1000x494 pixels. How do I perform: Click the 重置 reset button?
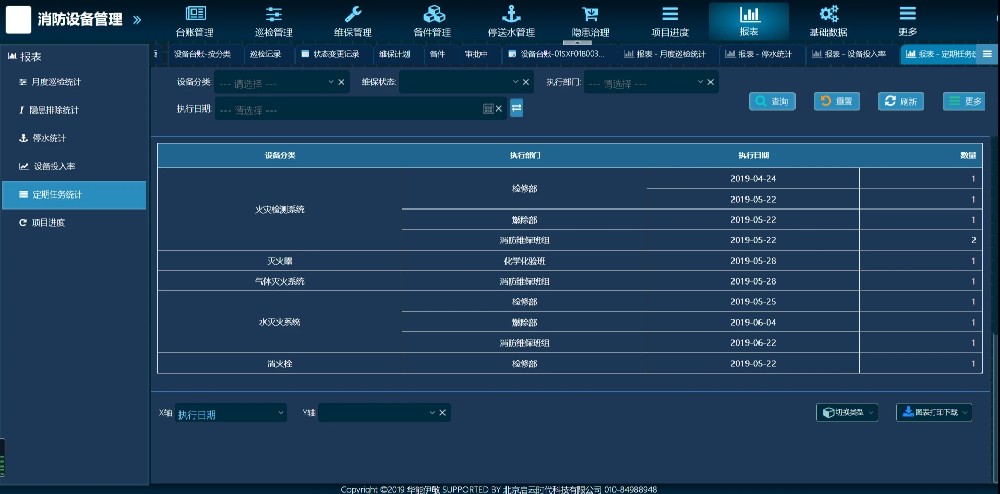(837, 101)
